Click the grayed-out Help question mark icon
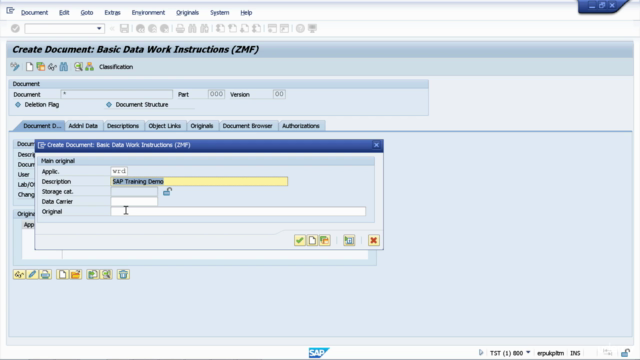640x360 pixels. pos(300,29)
